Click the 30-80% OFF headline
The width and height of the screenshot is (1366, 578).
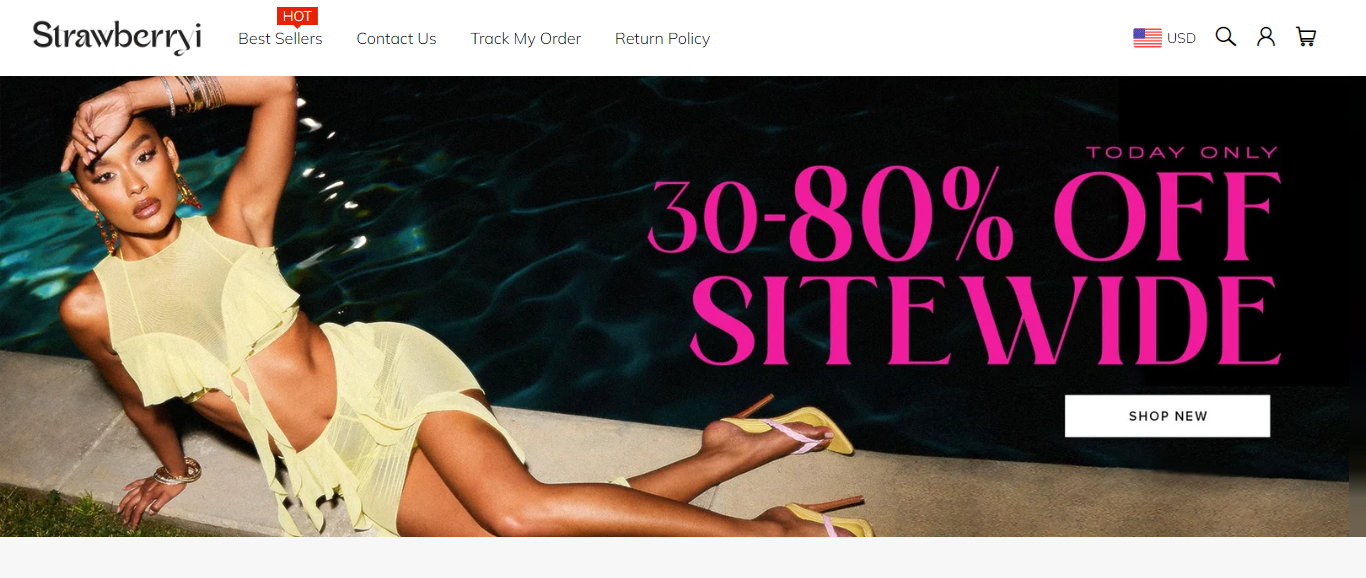tap(965, 217)
